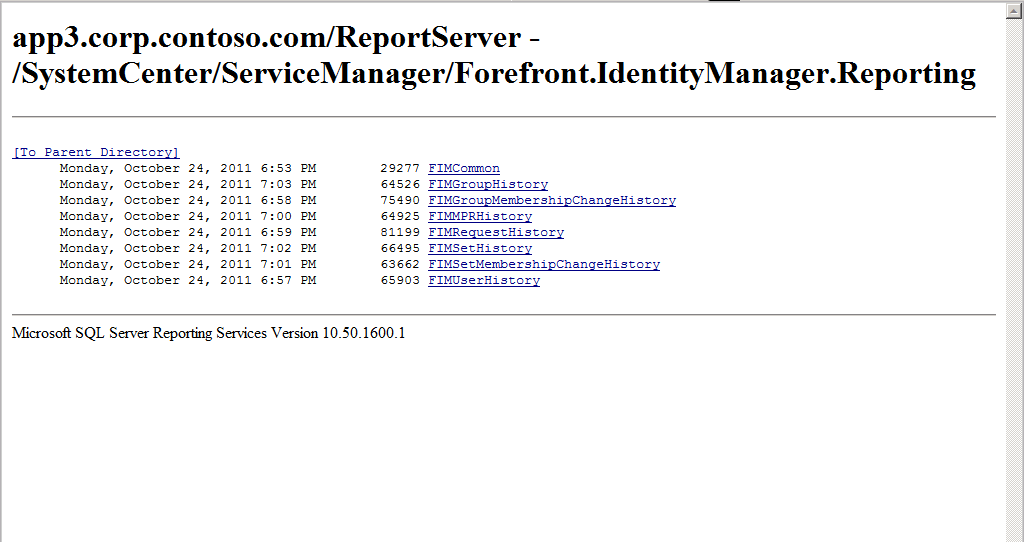Open the FIMGroupHistory report link
This screenshot has height=542, width=1024.
[488, 184]
